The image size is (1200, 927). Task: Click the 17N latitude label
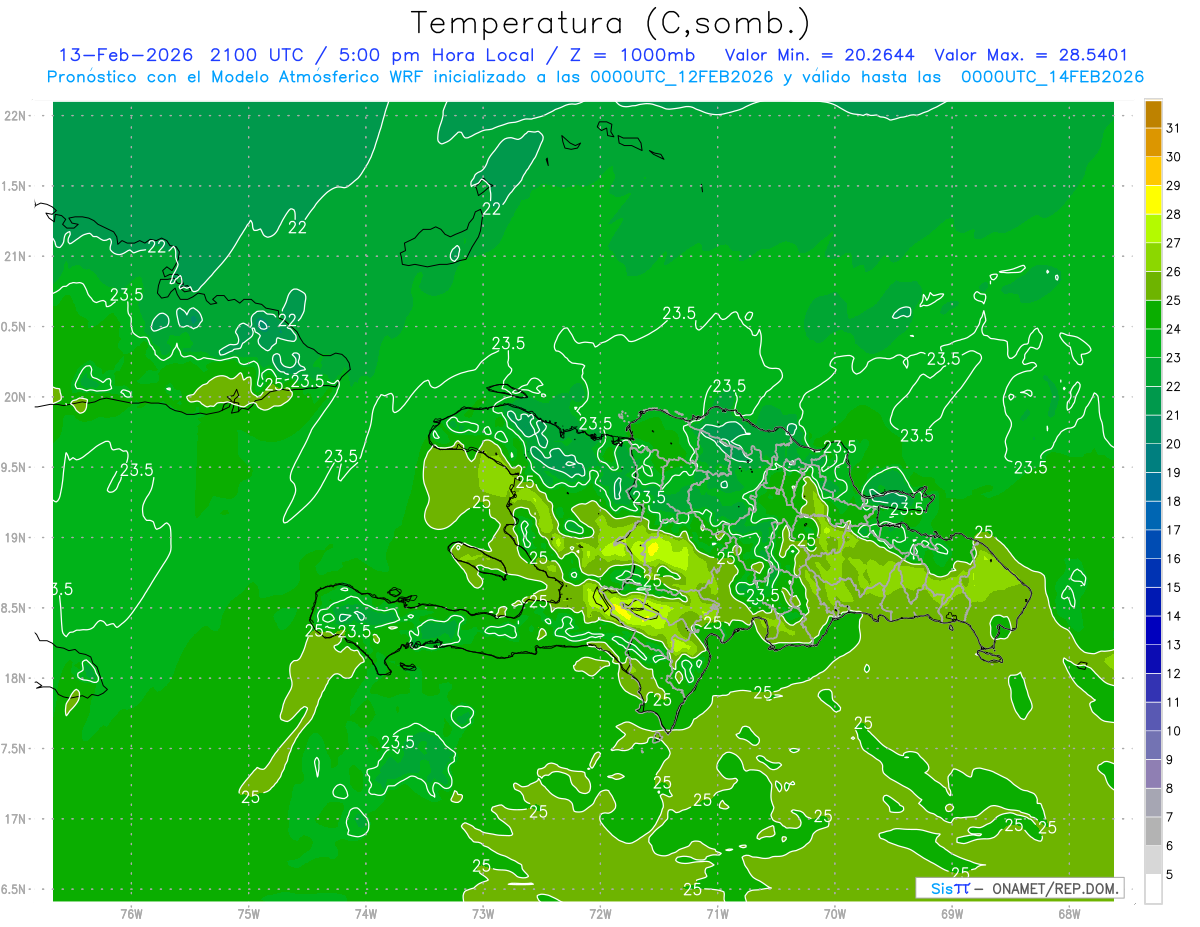point(16,819)
